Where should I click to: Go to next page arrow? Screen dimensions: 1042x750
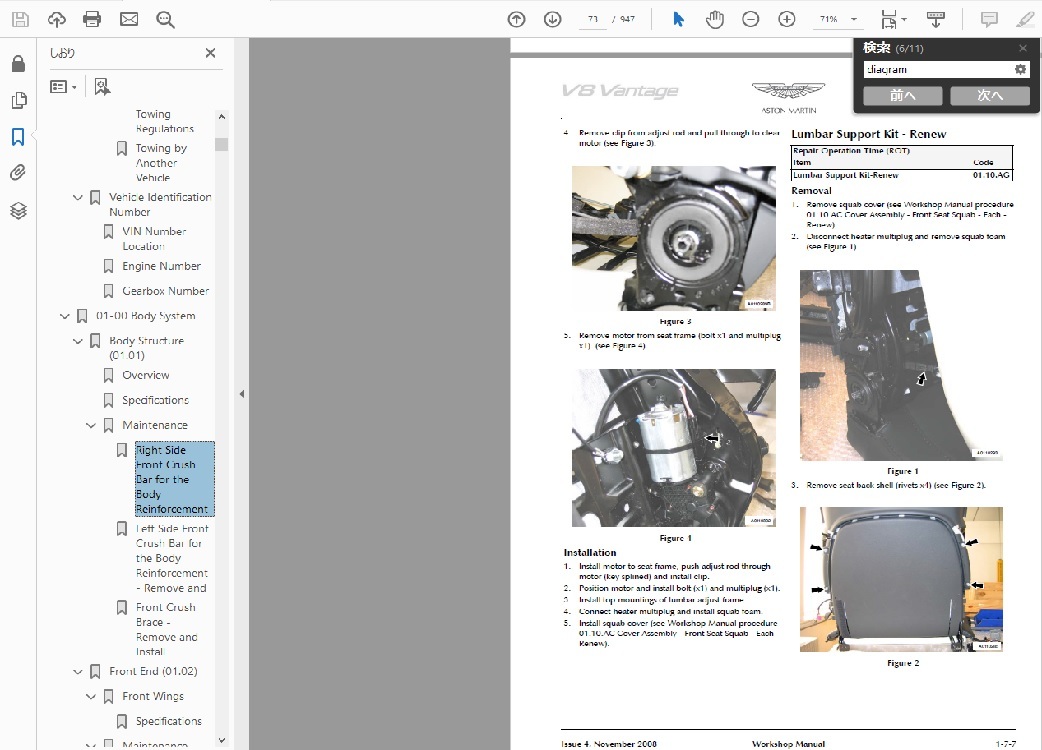pyautogui.click(x=552, y=19)
